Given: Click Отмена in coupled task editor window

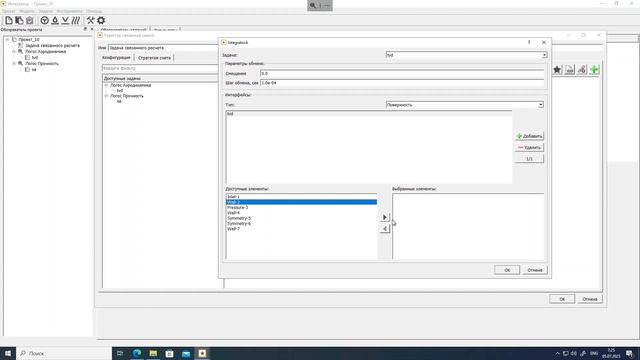Looking at the screenshot, I should [590, 299].
